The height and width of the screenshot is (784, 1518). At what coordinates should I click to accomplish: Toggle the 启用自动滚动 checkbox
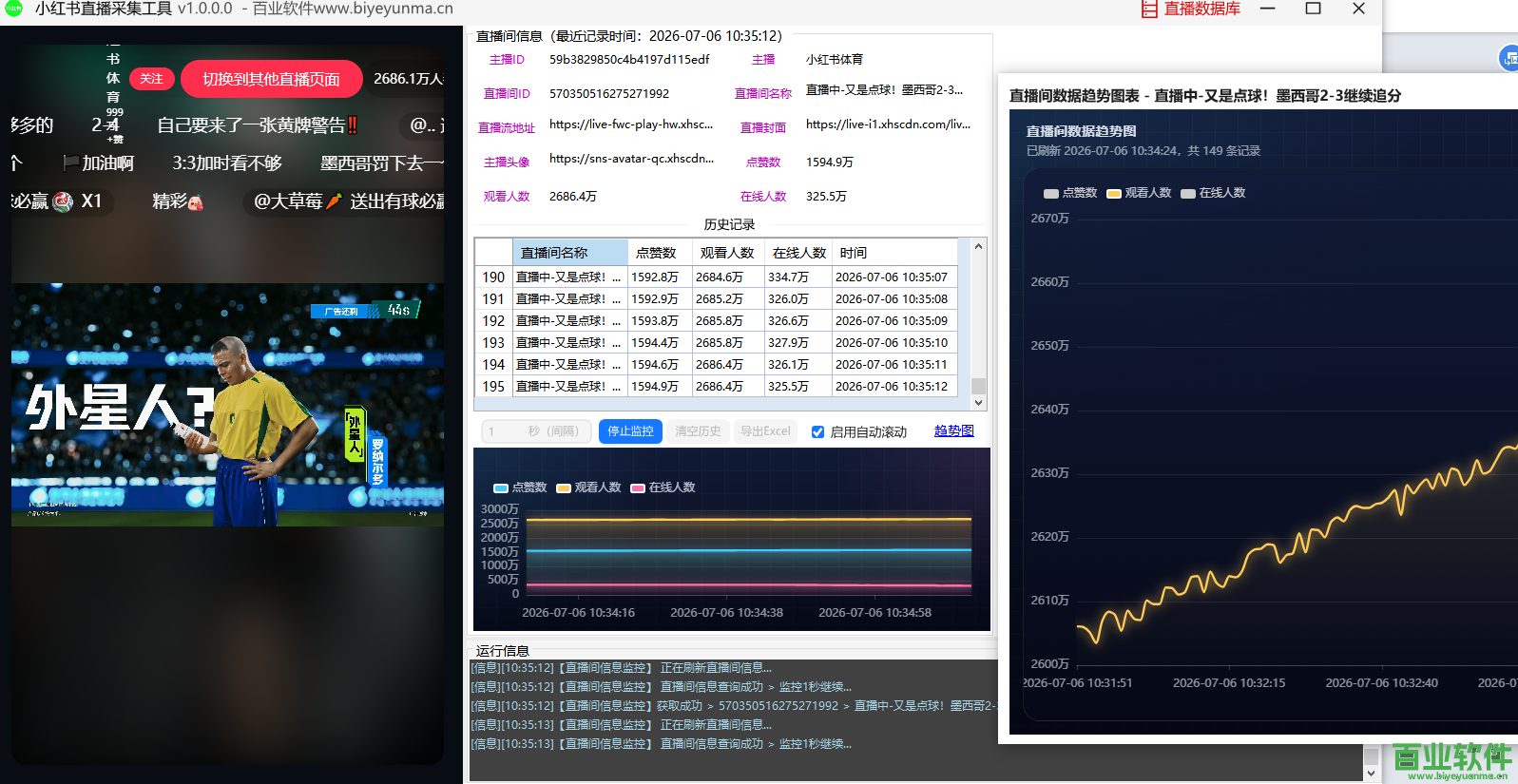pos(817,431)
